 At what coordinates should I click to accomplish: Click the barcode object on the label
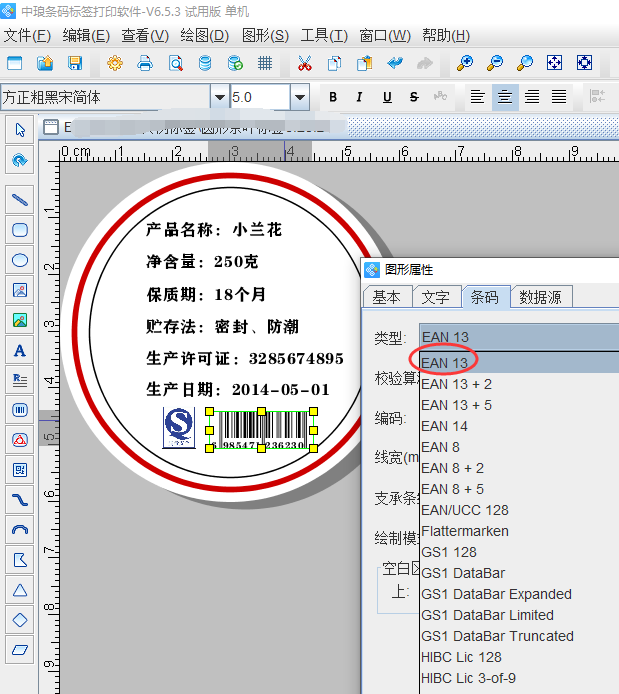(262, 428)
